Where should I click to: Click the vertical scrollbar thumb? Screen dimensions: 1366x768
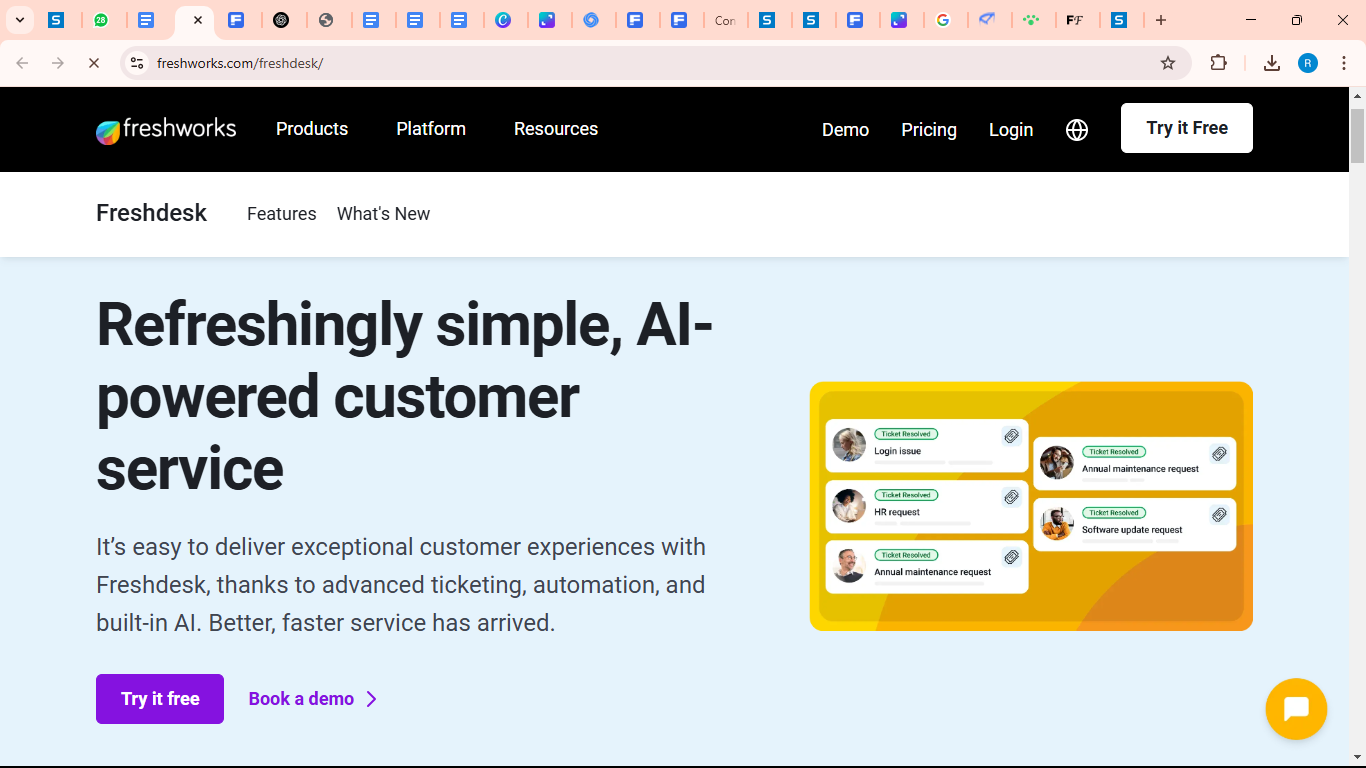1357,134
